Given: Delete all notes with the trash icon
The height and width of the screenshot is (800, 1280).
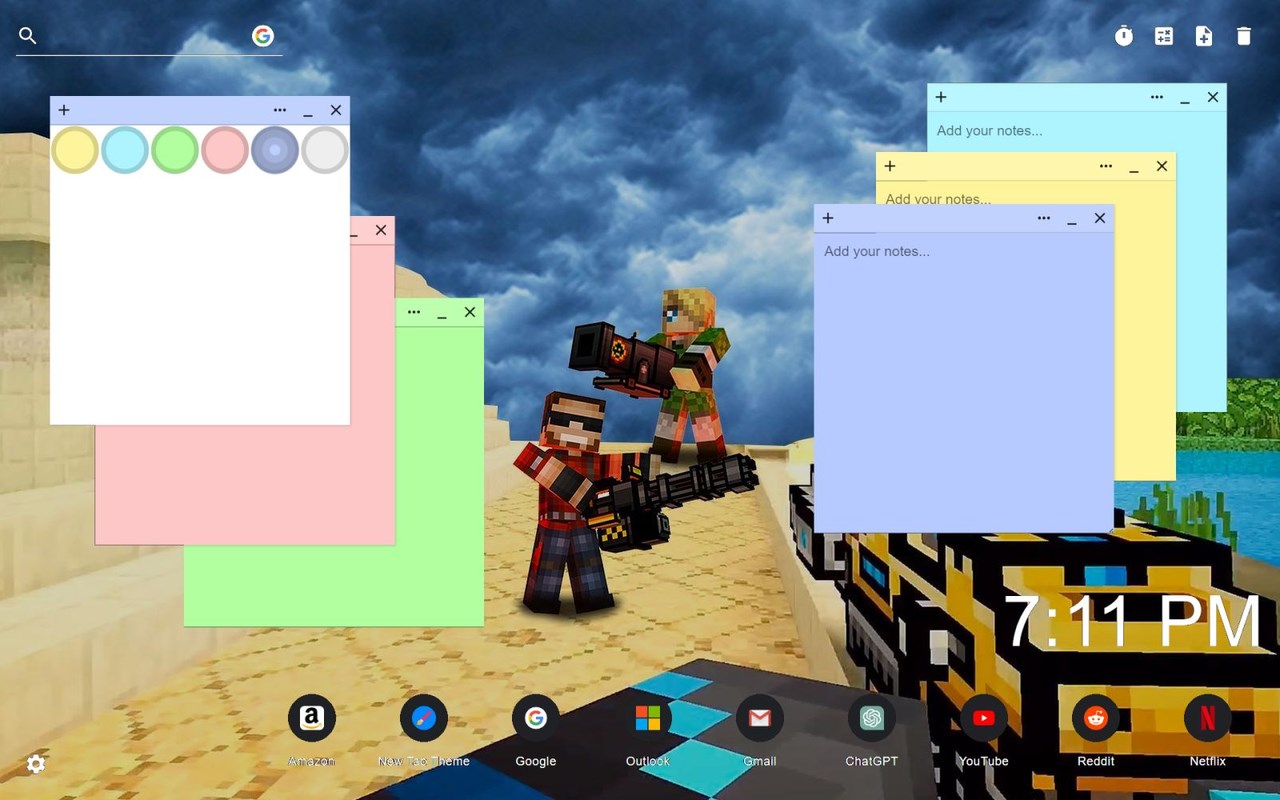Looking at the screenshot, I should tap(1244, 36).
